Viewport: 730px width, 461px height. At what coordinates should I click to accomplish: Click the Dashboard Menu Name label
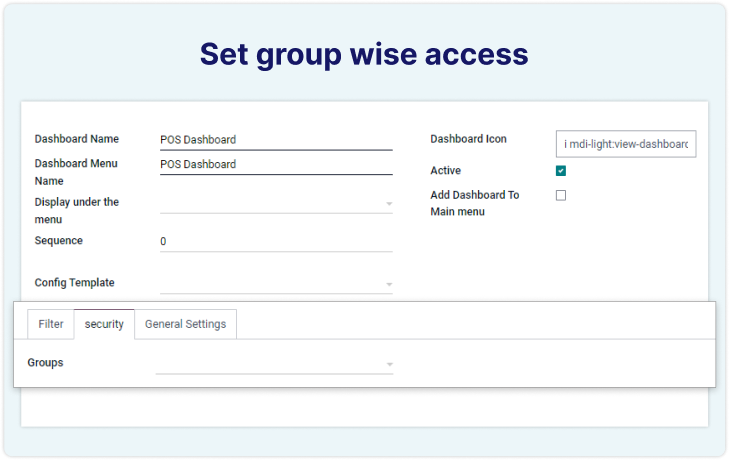coord(77,172)
